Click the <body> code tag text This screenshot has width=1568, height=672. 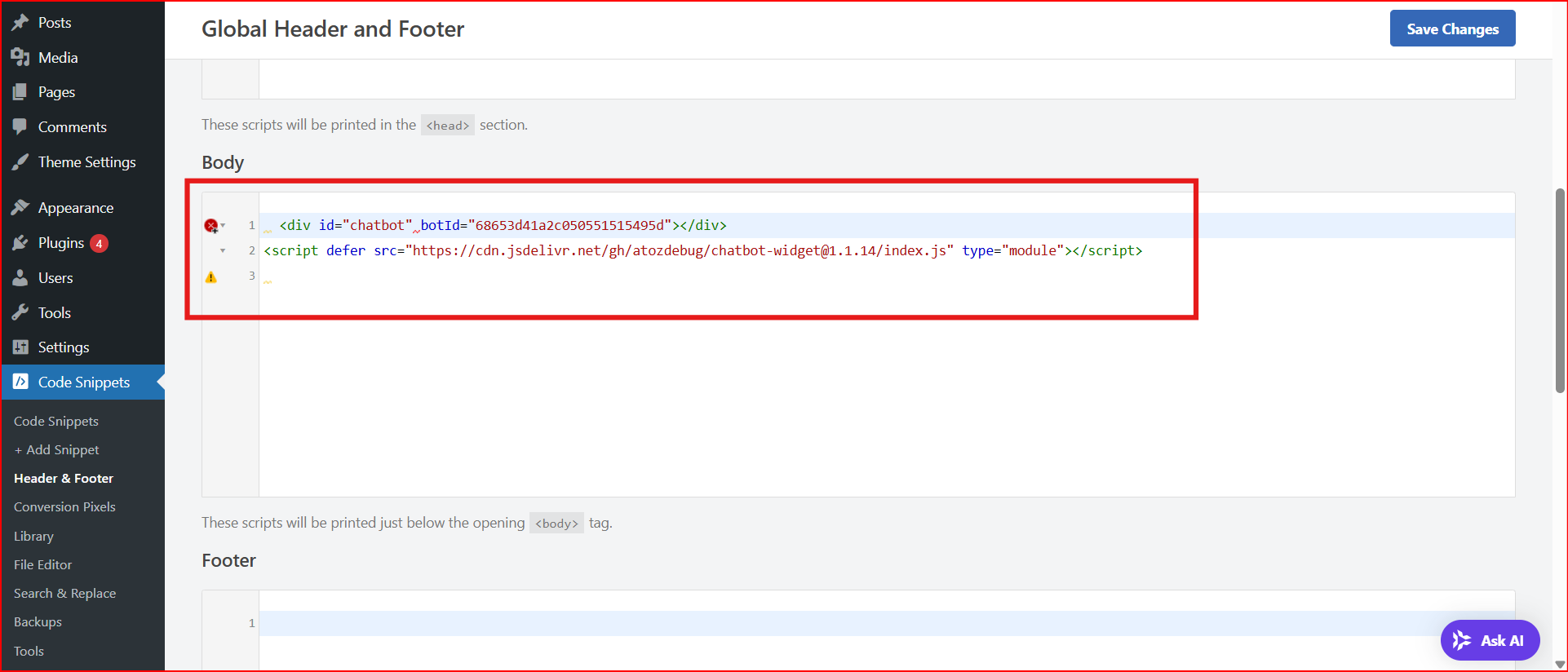[x=556, y=523]
